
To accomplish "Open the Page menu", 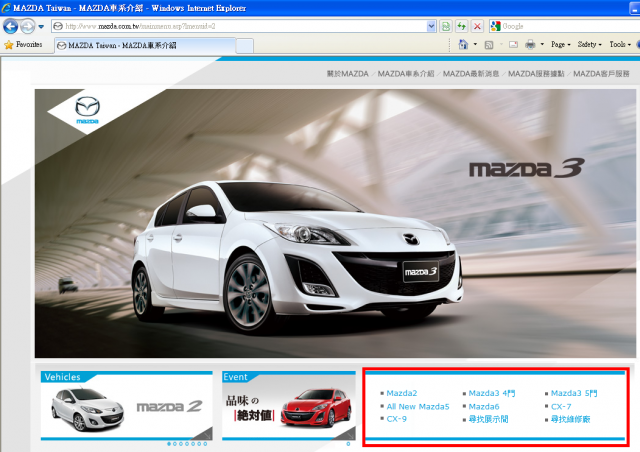I will pyautogui.click(x=560, y=44).
